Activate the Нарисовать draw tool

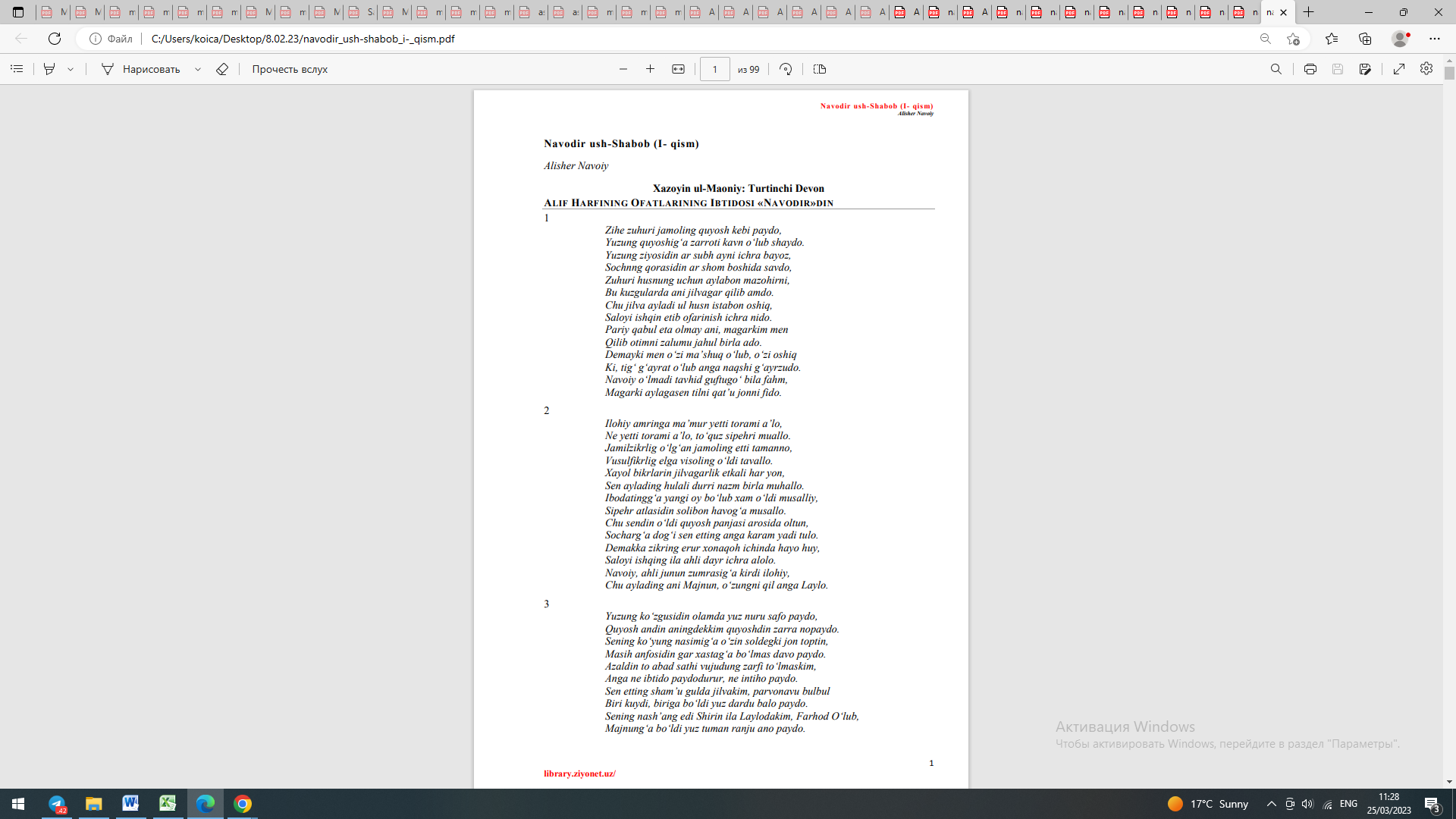(141, 69)
